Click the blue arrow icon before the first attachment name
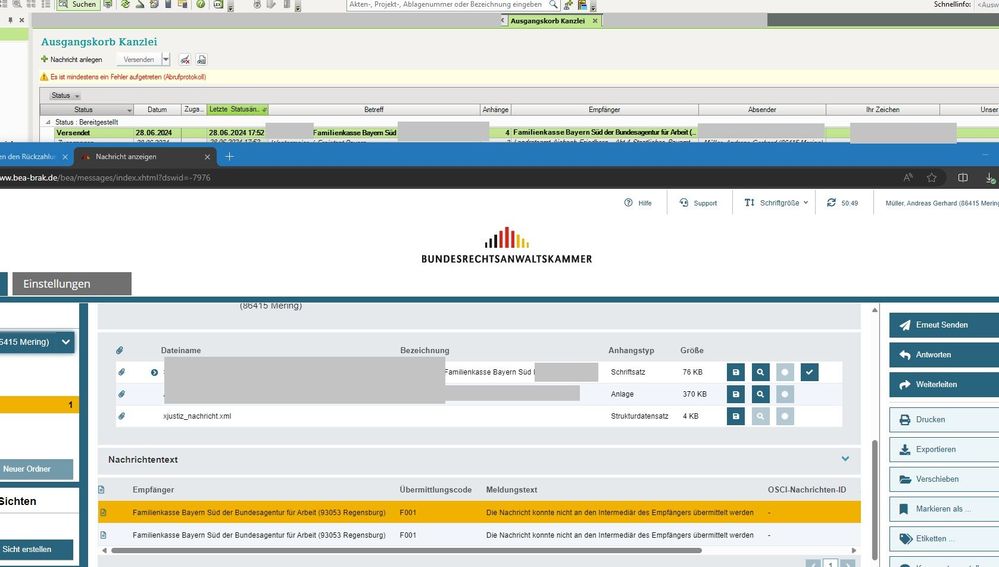 pyautogui.click(x=154, y=372)
